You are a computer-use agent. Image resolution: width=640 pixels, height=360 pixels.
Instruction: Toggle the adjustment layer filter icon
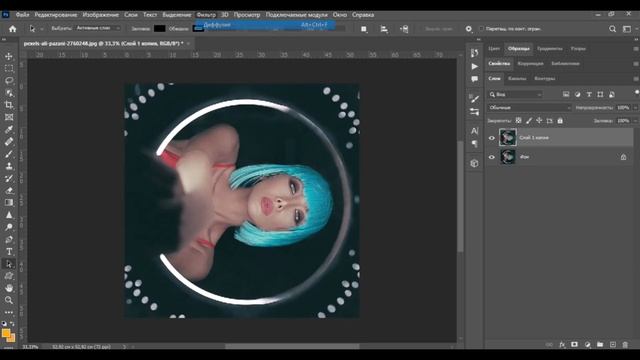(x=578, y=94)
